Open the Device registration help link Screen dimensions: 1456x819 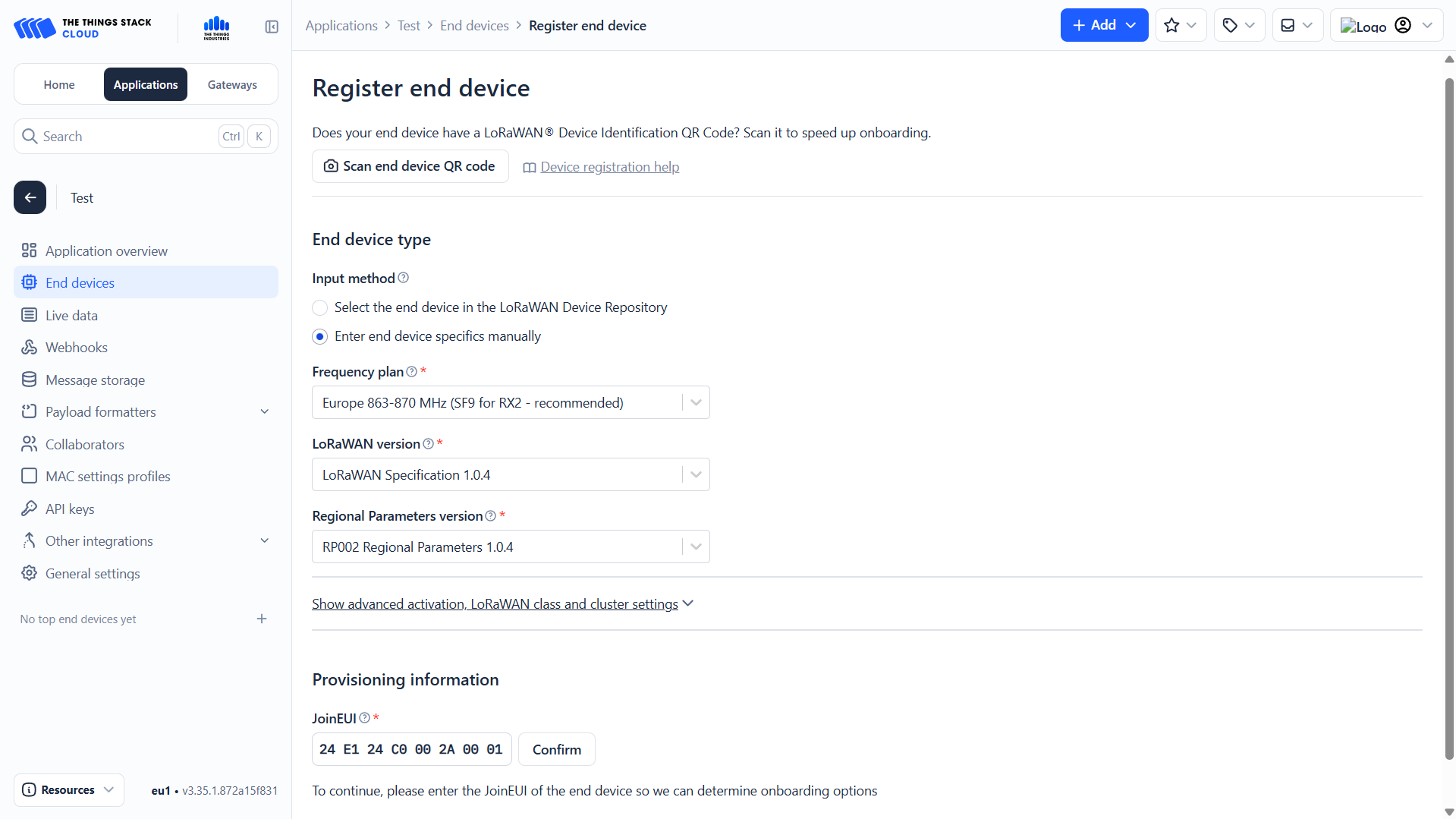click(609, 167)
